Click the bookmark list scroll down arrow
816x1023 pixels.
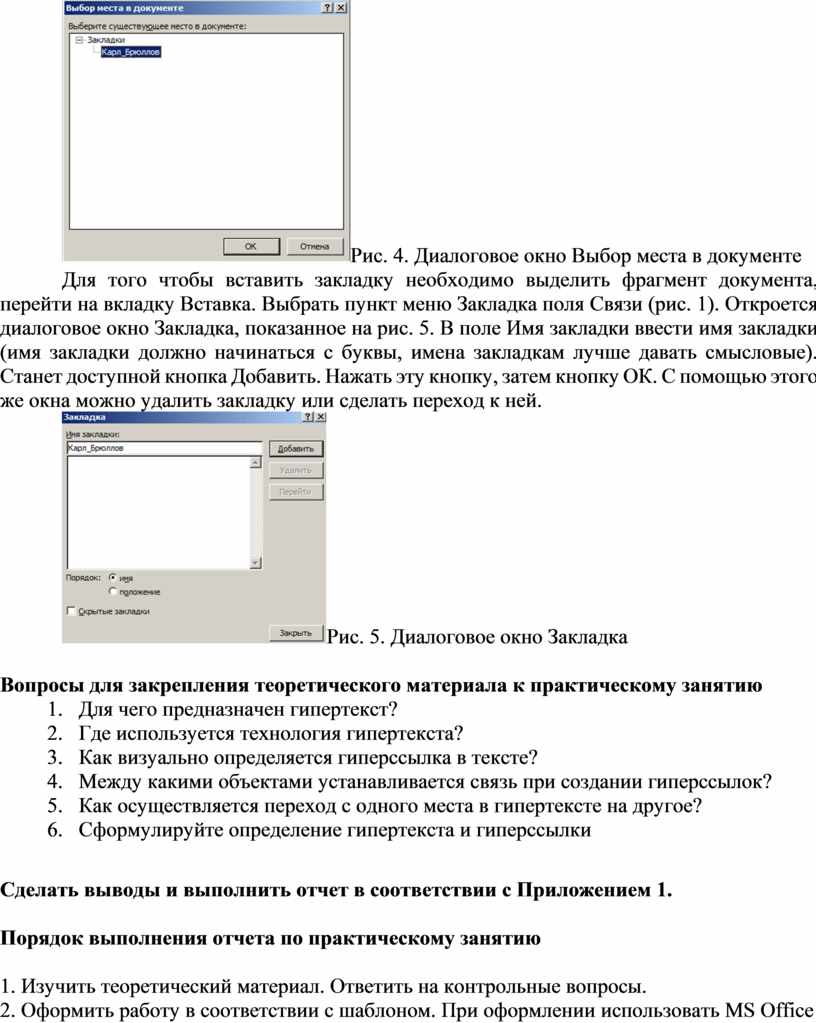pyautogui.click(x=256, y=562)
